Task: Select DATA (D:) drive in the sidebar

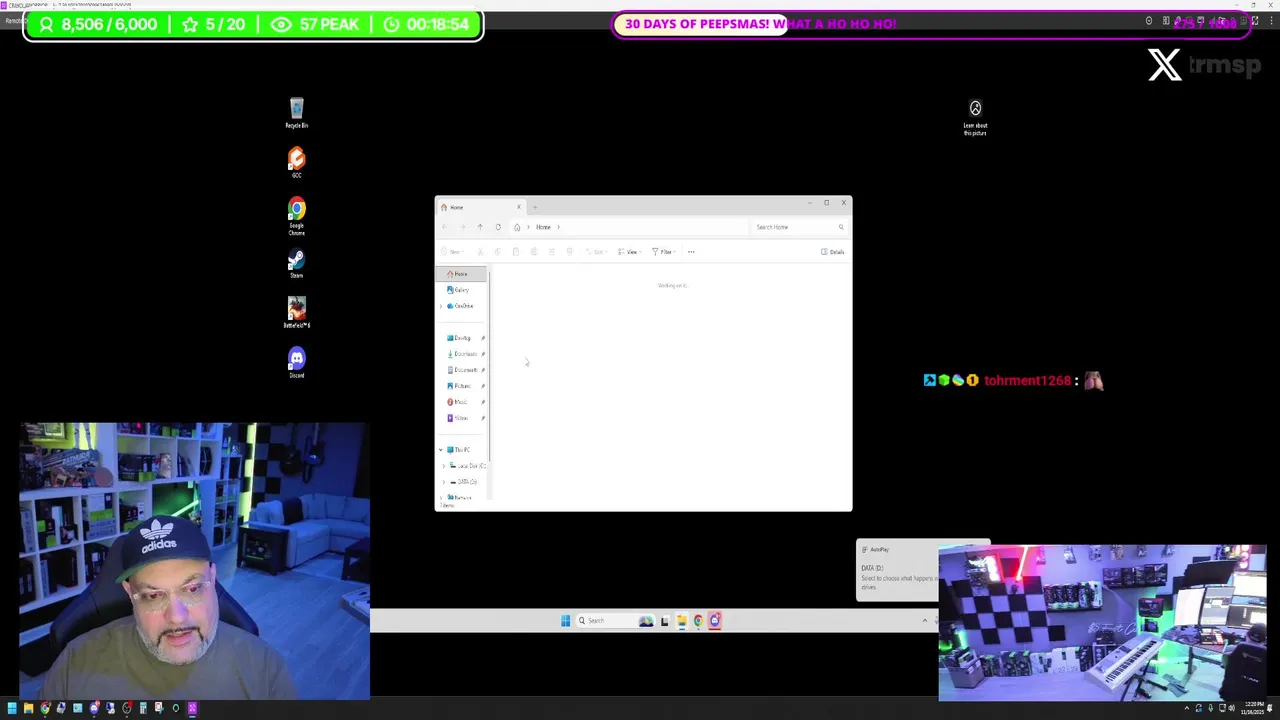Action: 466,482
